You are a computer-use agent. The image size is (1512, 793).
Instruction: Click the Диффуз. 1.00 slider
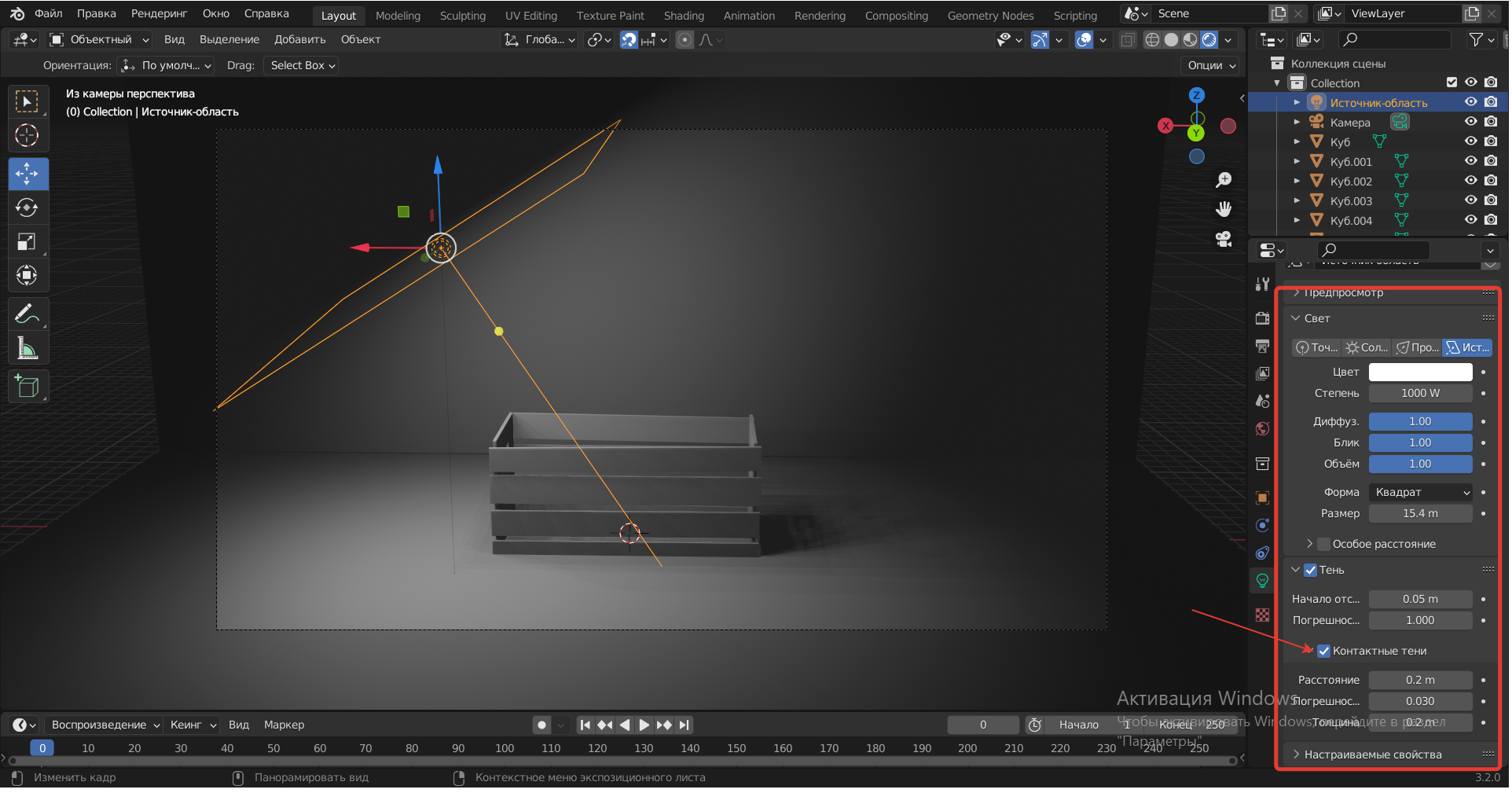pos(1421,421)
